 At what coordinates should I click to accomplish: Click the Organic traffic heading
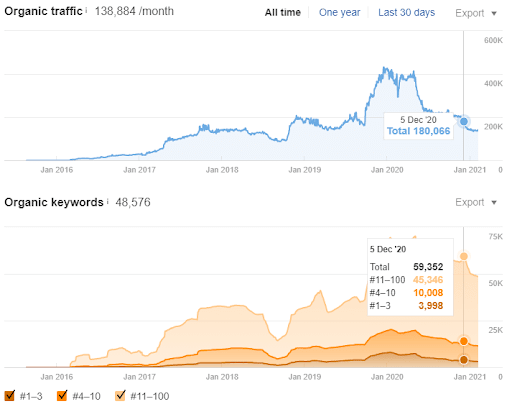pos(43,11)
